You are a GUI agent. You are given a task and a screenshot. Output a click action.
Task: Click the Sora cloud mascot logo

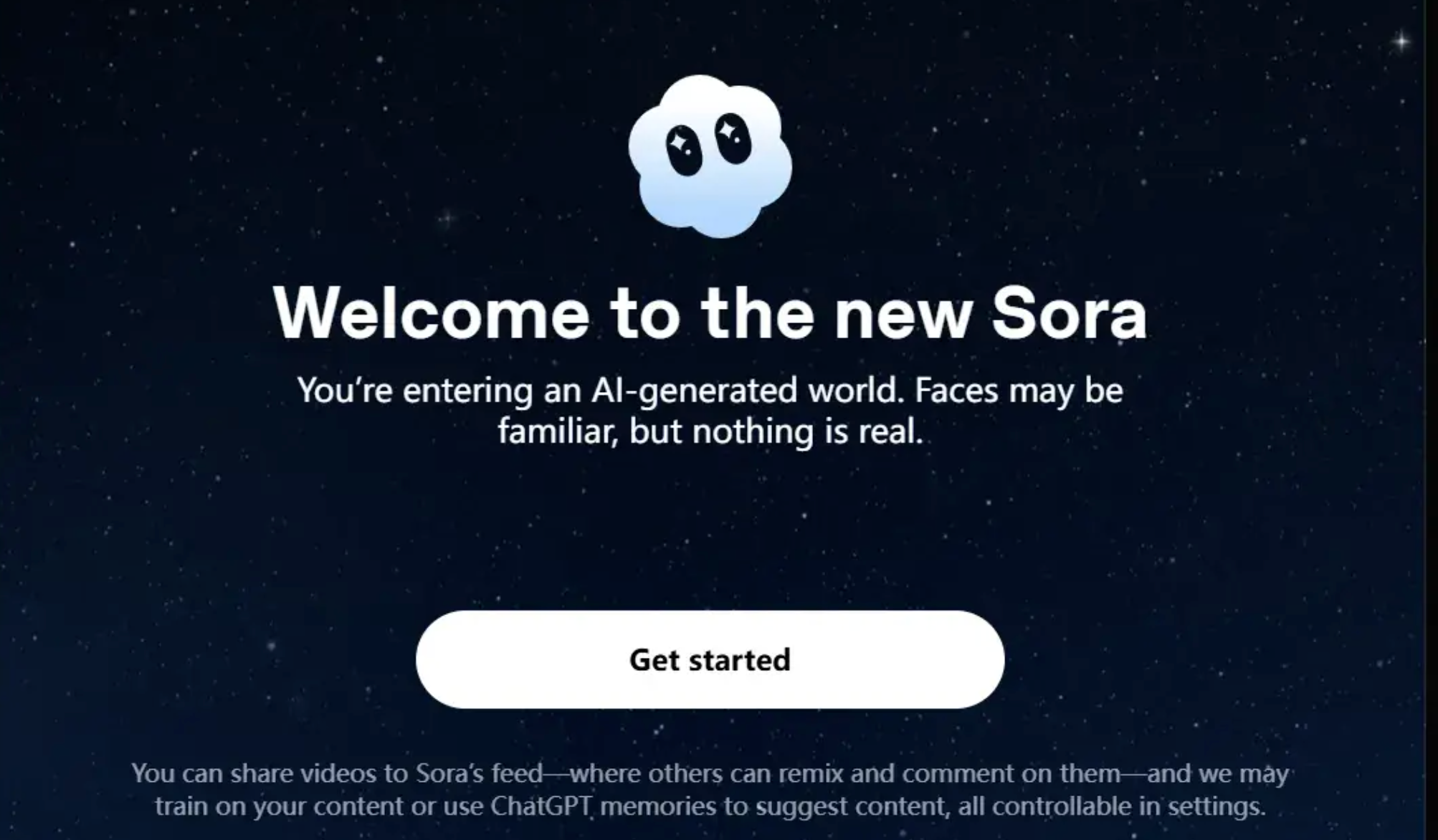710,156
